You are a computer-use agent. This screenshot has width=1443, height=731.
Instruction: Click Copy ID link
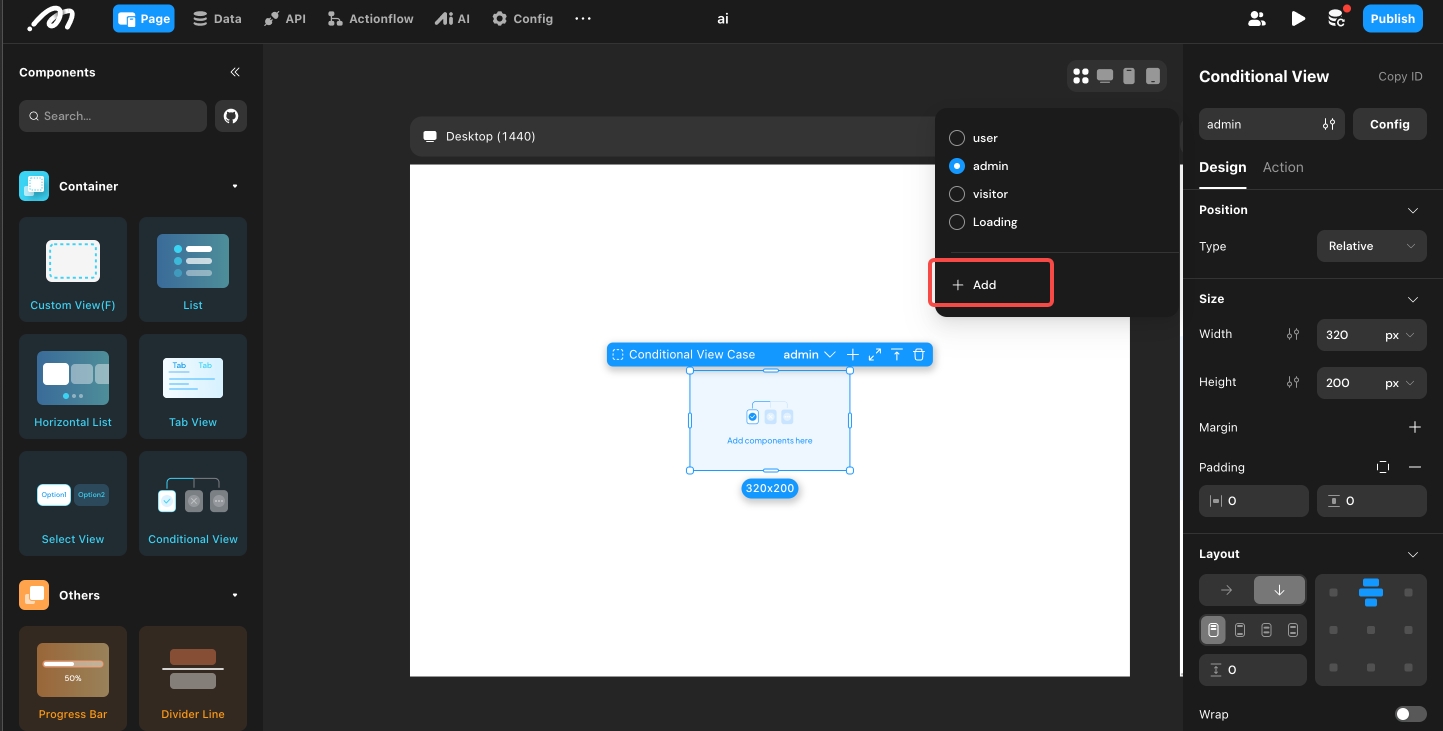click(1400, 76)
